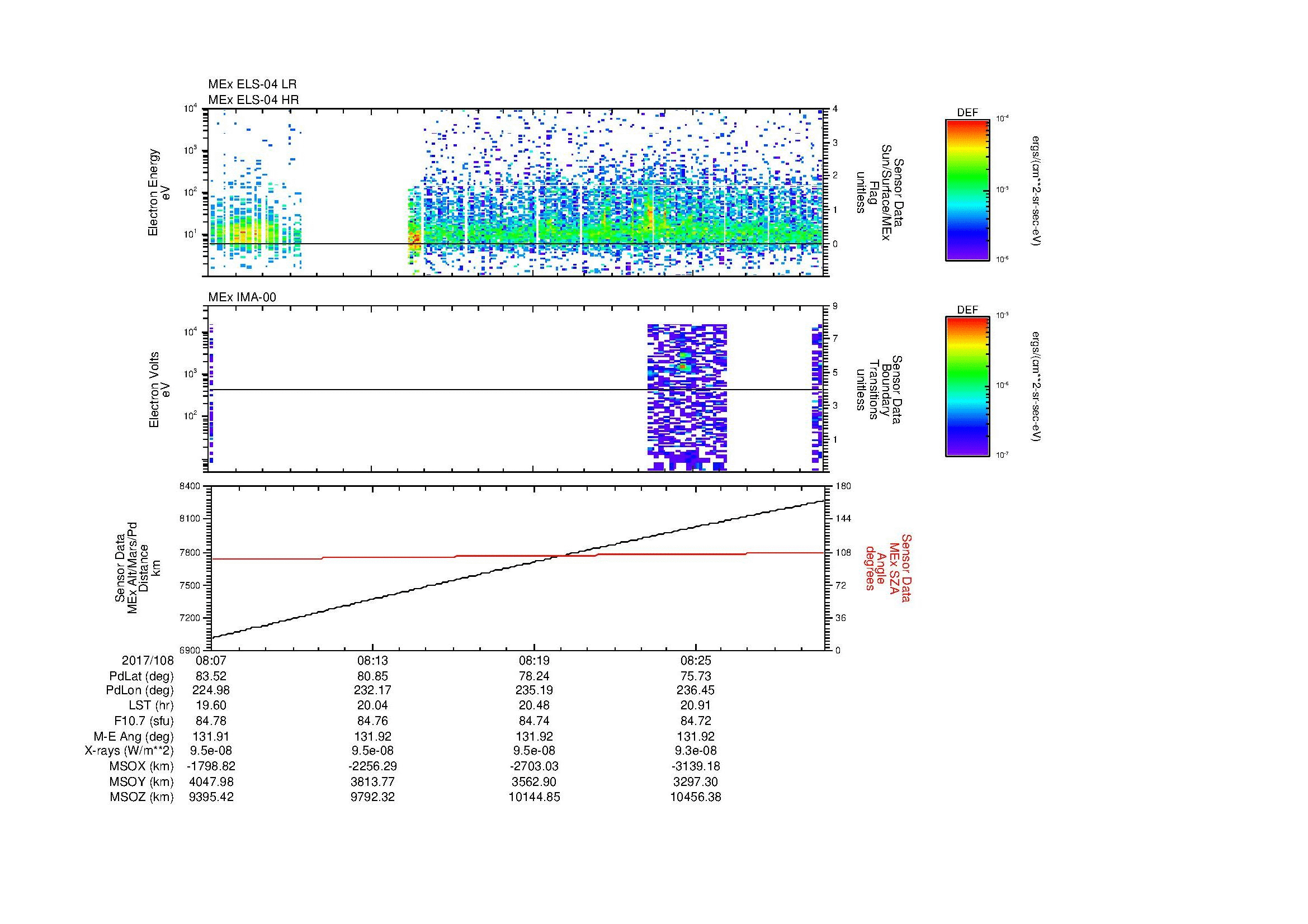1308x924 pixels.
Task: Click the LST value 20.04
Action: tap(372, 706)
